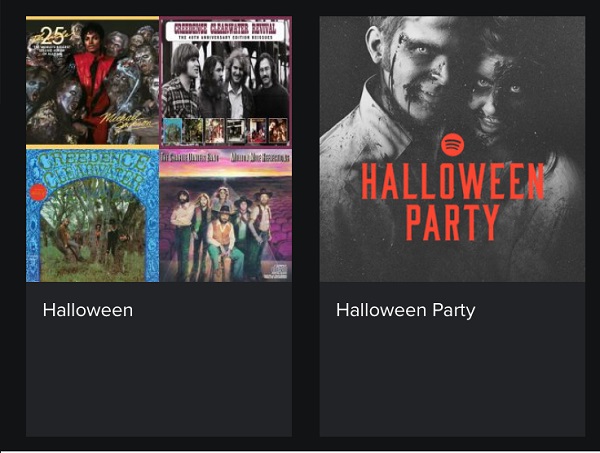The width and height of the screenshot is (600, 453).
Task: Click the red HALLOWEEN word on the cover
Action: click(452, 183)
